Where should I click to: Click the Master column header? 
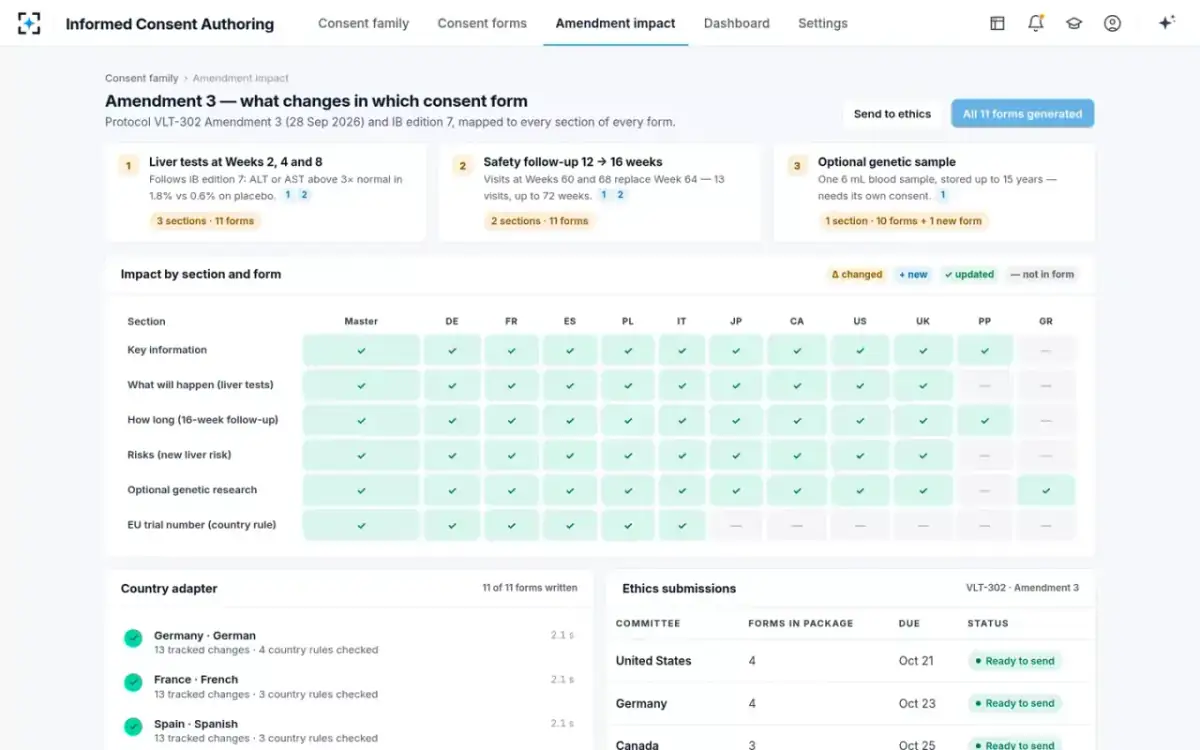(x=361, y=321)
